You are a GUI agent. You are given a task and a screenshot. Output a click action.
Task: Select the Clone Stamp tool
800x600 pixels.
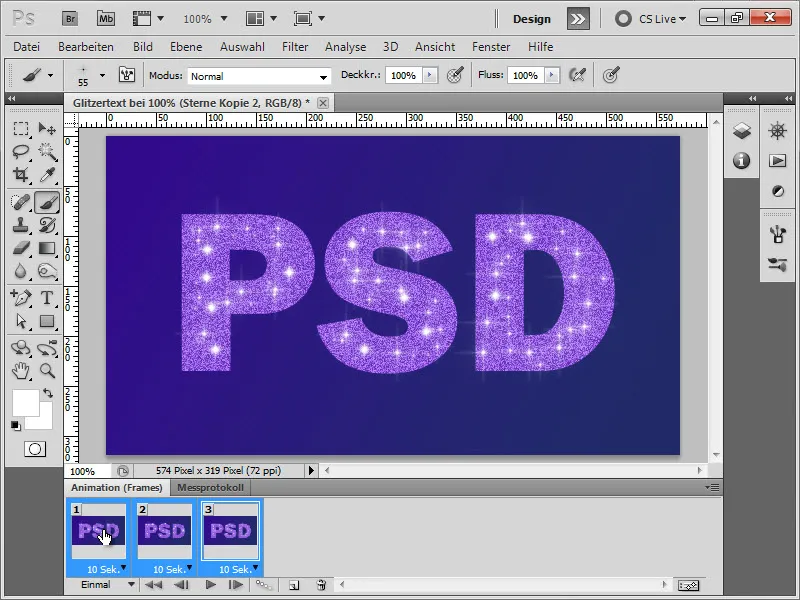tap(21, 224)
